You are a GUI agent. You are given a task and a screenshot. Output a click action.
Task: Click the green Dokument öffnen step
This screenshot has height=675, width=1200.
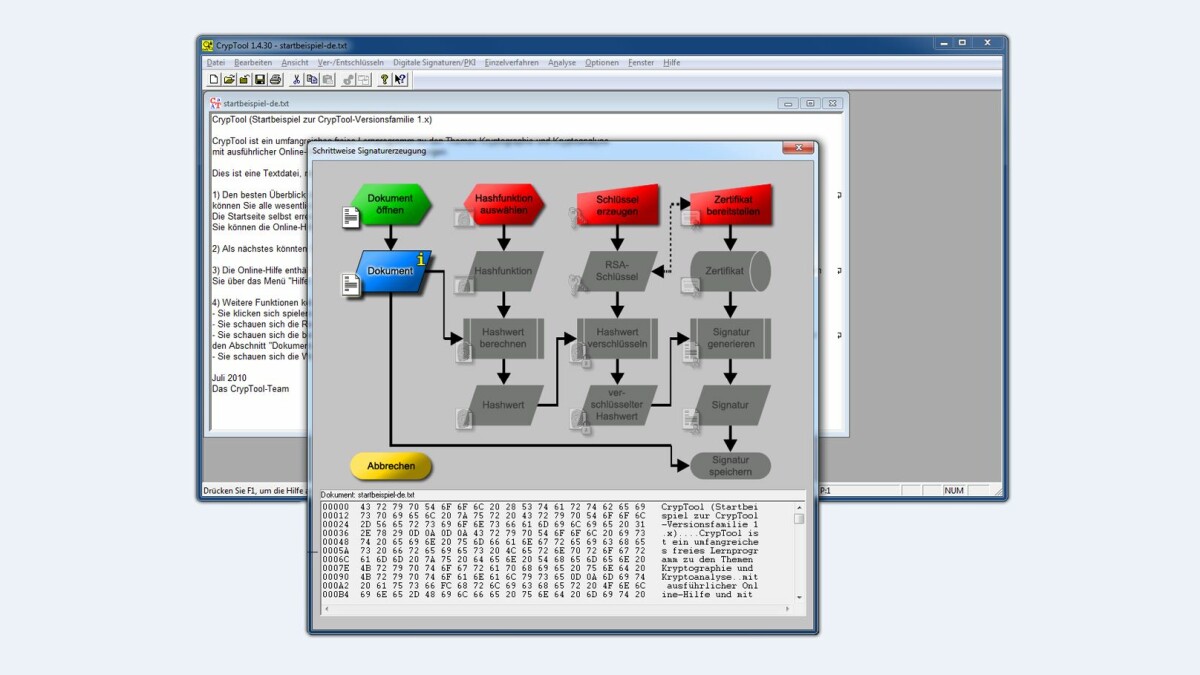(390, 204)
